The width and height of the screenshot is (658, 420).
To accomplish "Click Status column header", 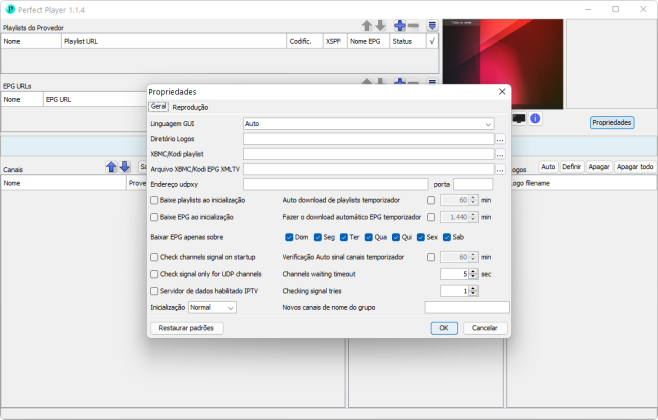I will (407, 41).
